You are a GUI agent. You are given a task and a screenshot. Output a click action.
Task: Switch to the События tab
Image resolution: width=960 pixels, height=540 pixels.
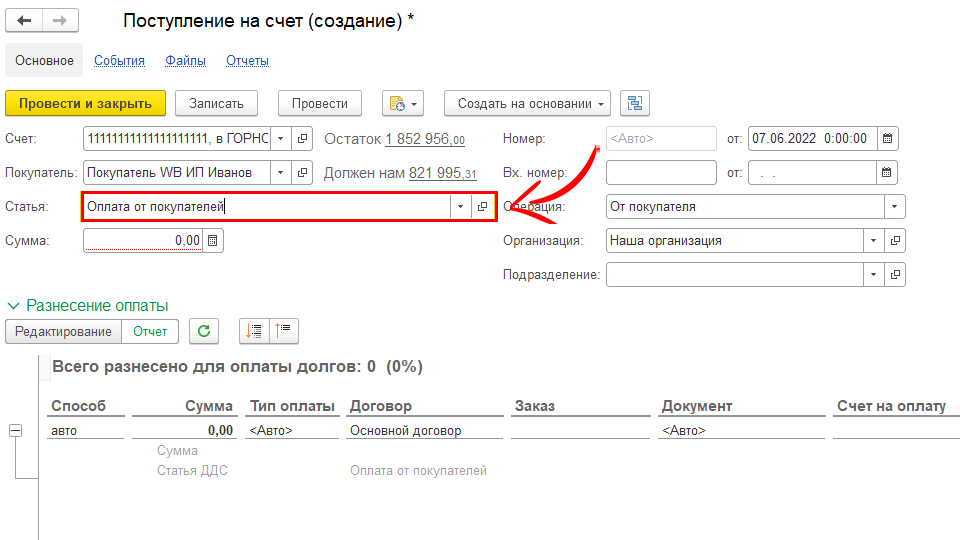pyautogui.click(x=119, y=61)
